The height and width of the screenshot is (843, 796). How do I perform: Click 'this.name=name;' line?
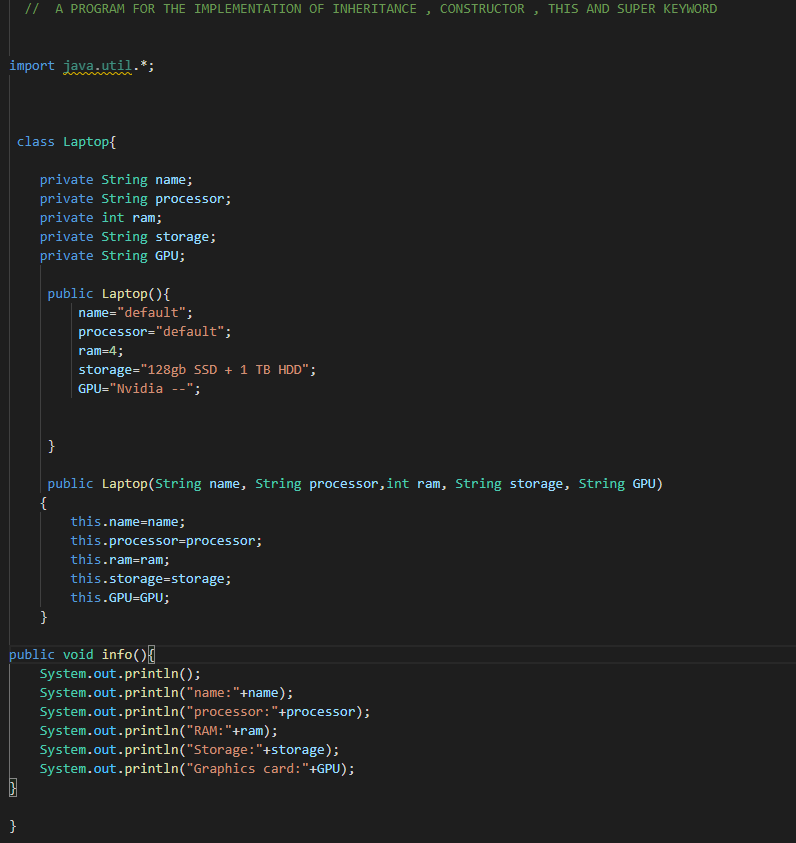128,522
